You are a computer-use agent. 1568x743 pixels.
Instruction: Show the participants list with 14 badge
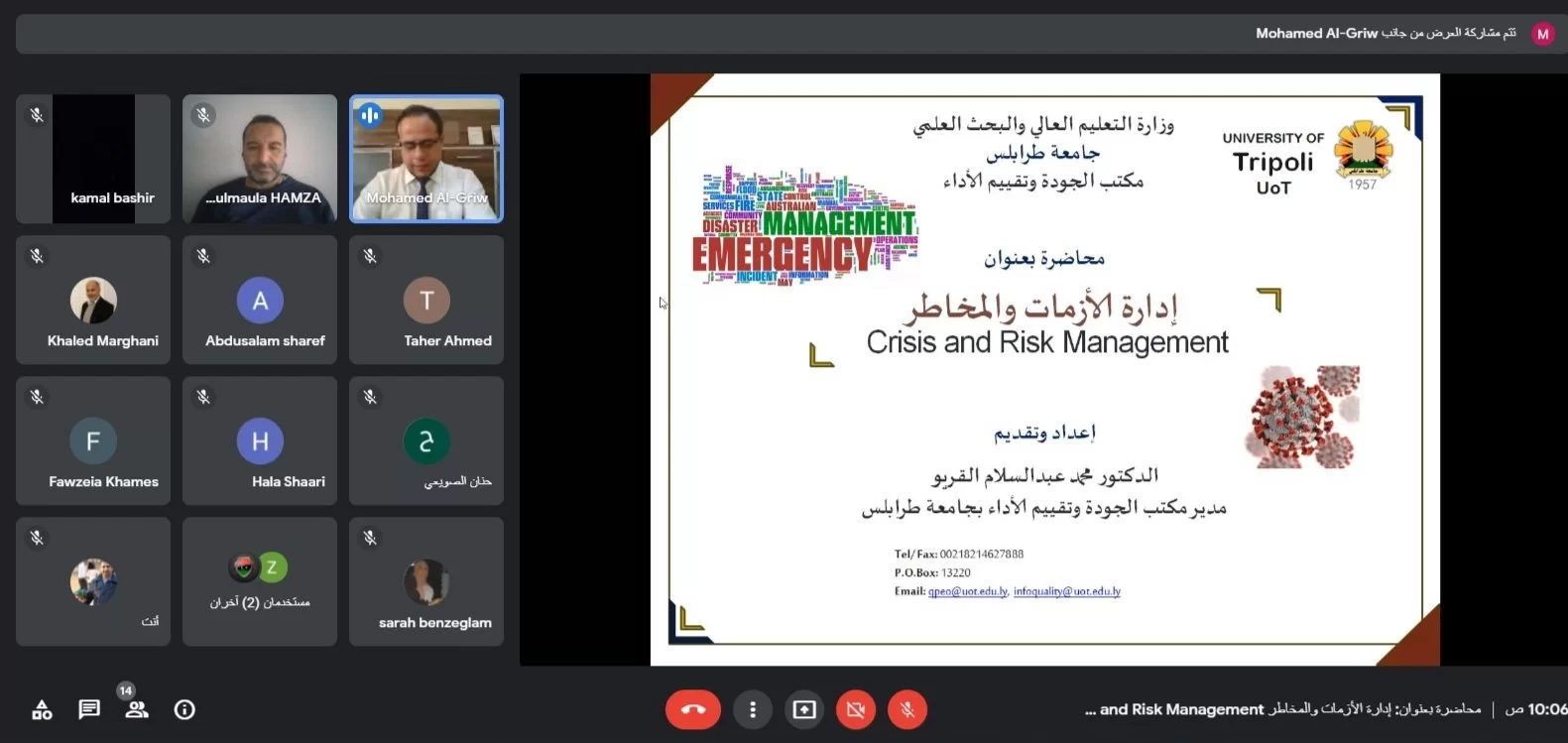(136, 709)
